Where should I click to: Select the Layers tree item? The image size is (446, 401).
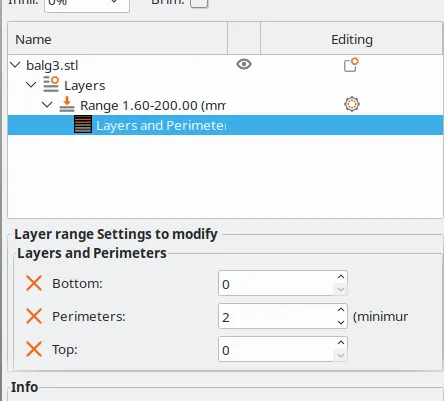click(225, 85)
